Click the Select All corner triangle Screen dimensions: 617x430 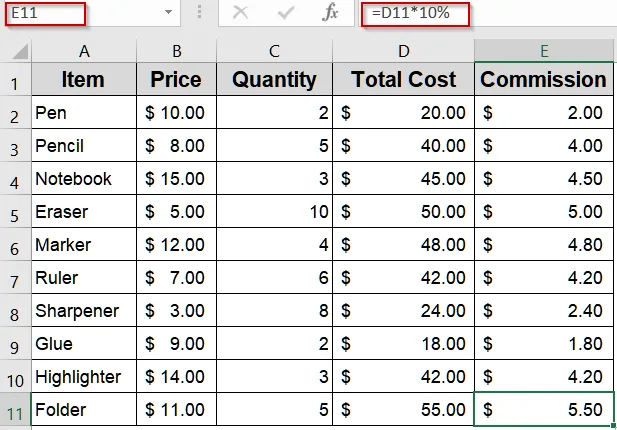[x=20, y=52]
